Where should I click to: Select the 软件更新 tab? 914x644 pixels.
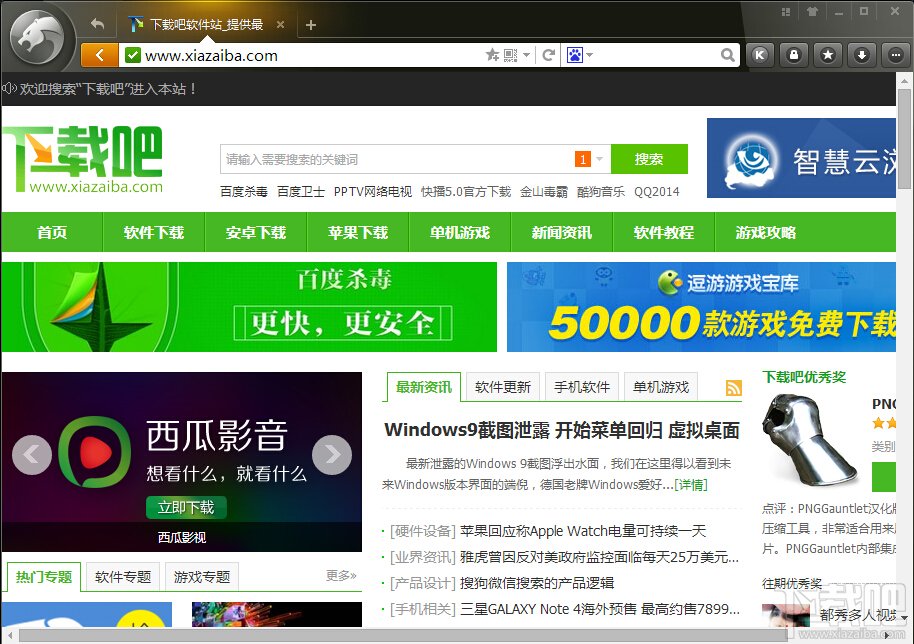[503, 387]
